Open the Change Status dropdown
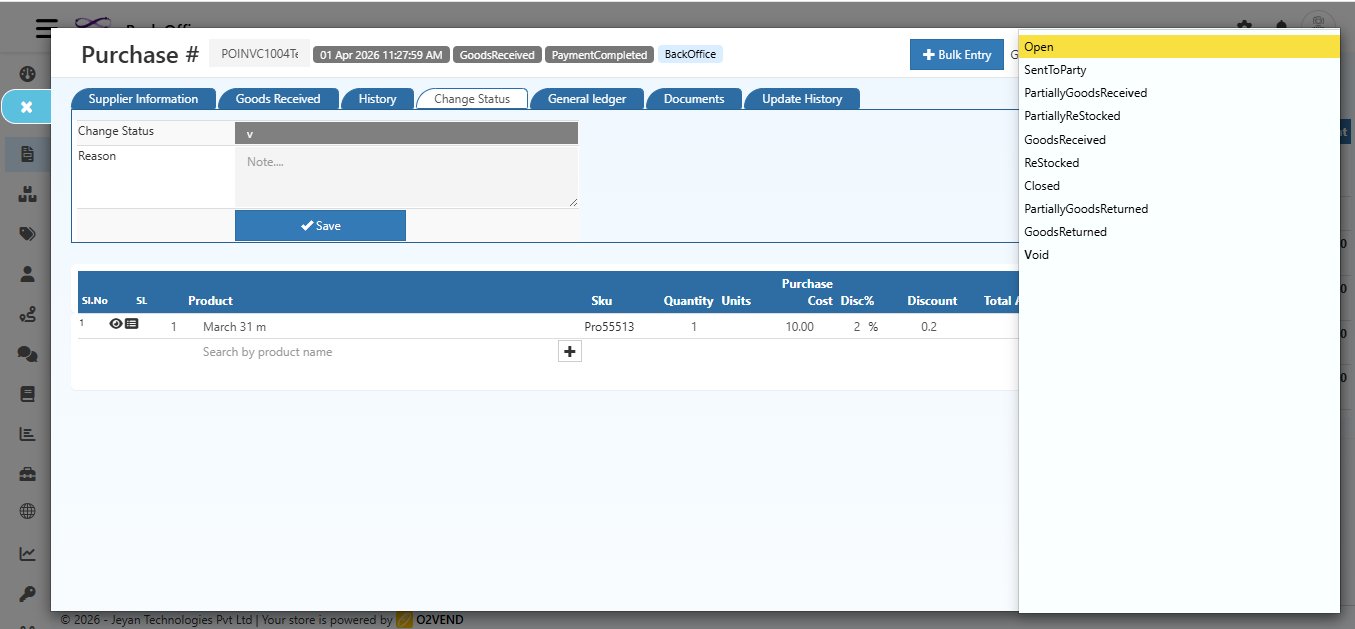 click(406, 132)
